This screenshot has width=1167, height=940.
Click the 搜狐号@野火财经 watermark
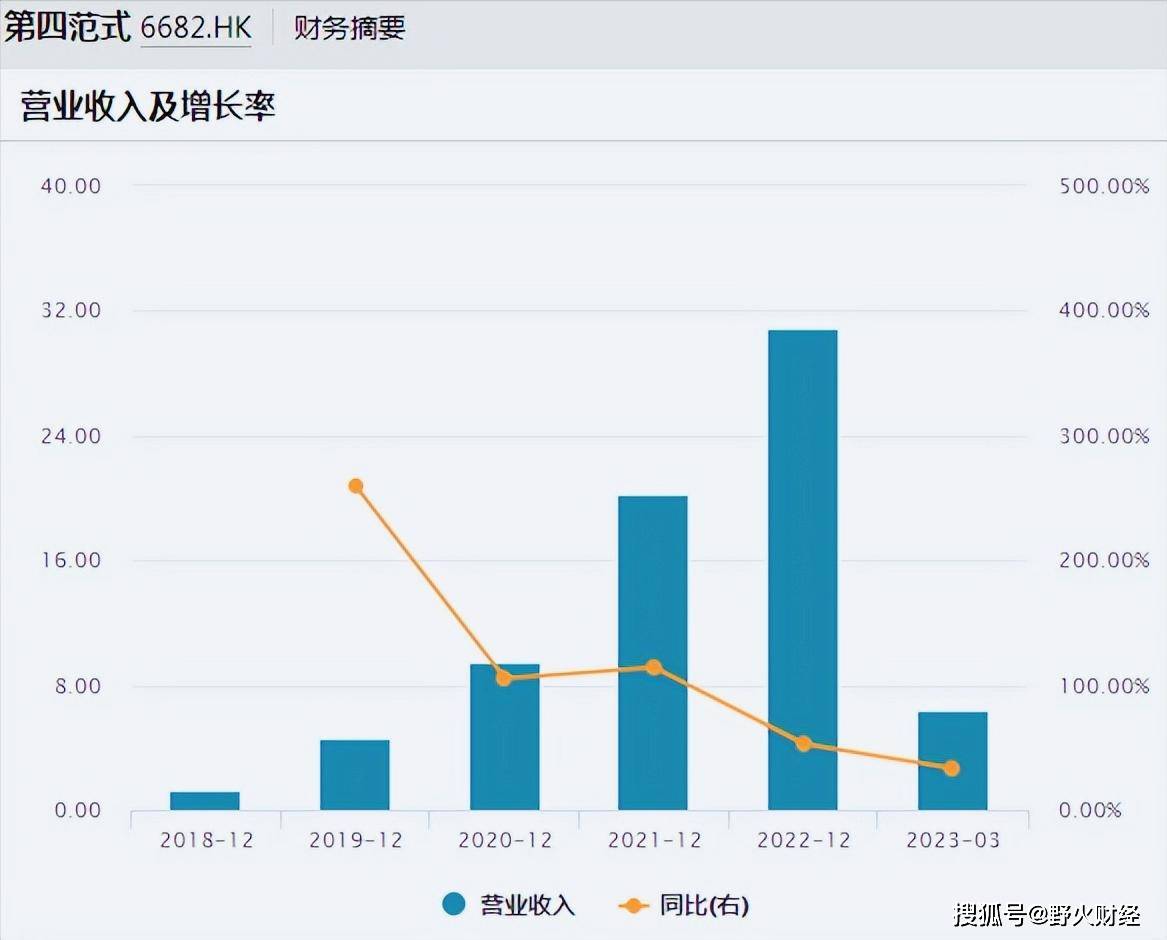1047,913
